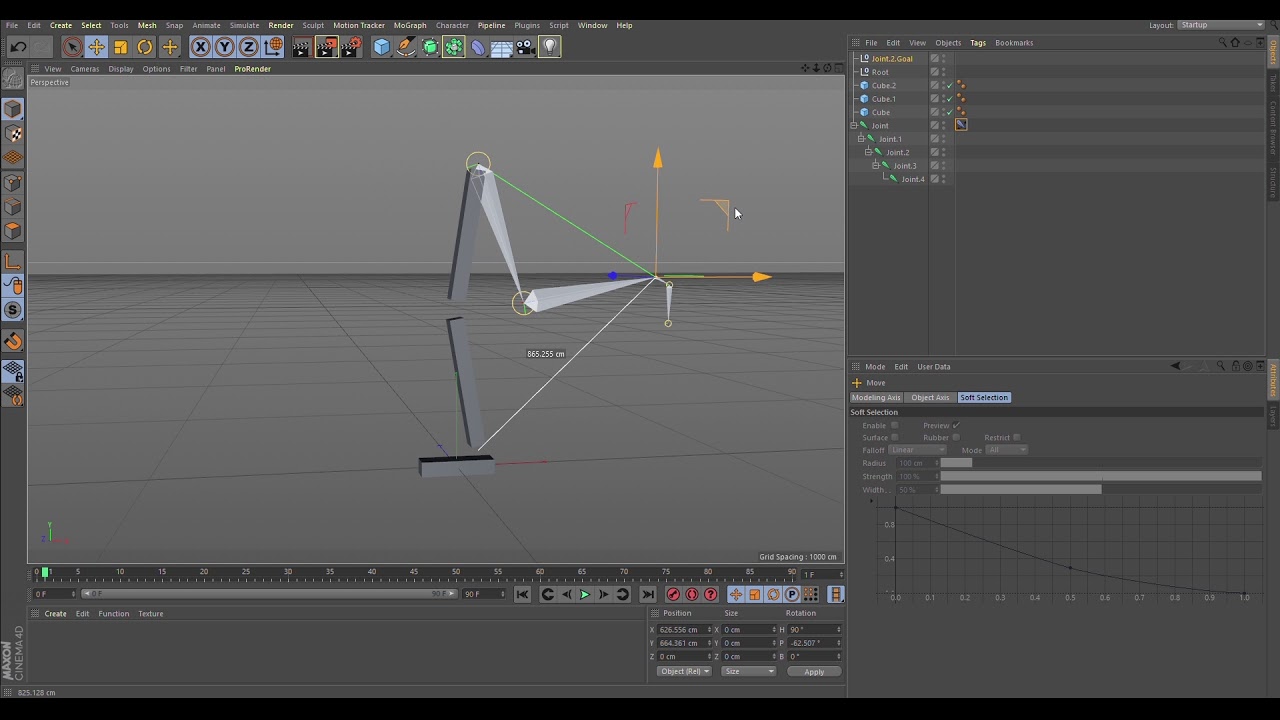Select the Live Selection tool
This screenshot has height=720, width=1280.
coord(72,47)
